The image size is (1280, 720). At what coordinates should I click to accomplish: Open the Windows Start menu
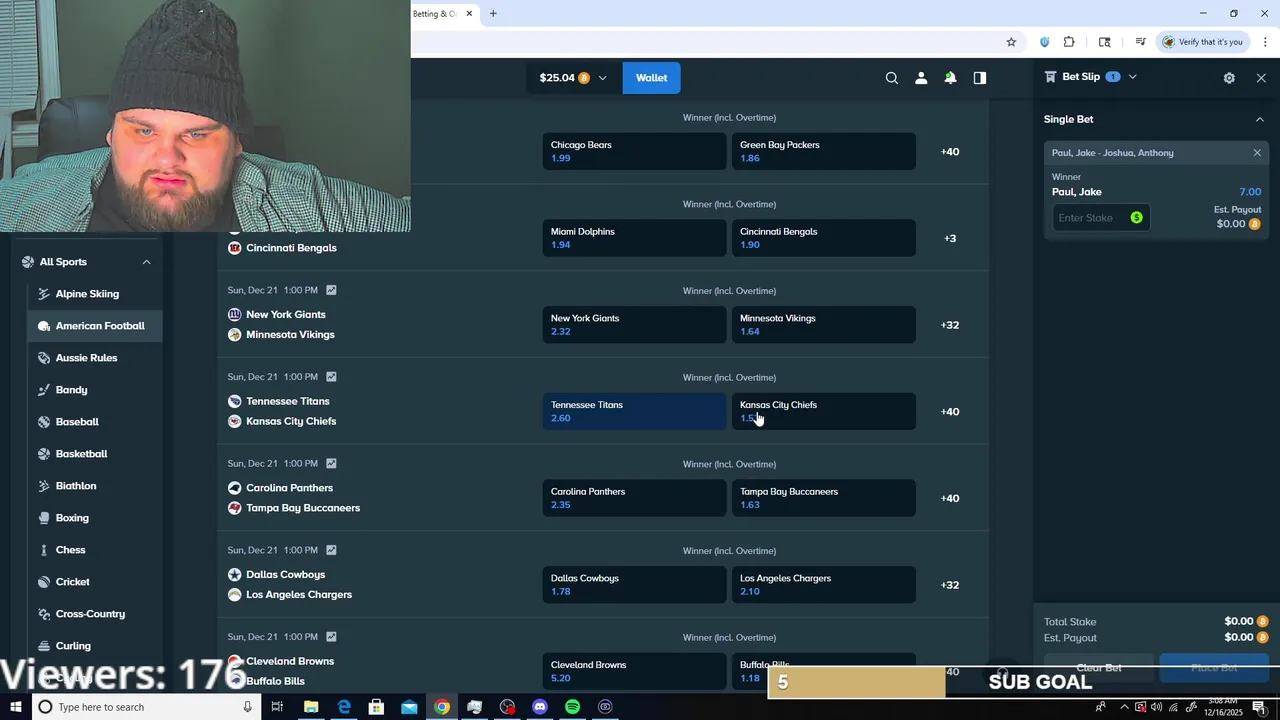click(x=15, y=707)
